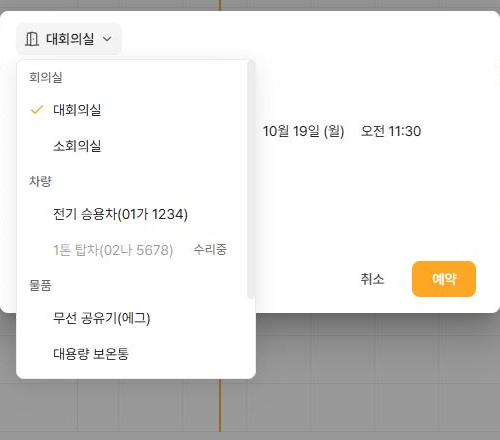Select 전기 승용차(01가 1234)
Screen dimensions: 500x440
pos(132,214)
